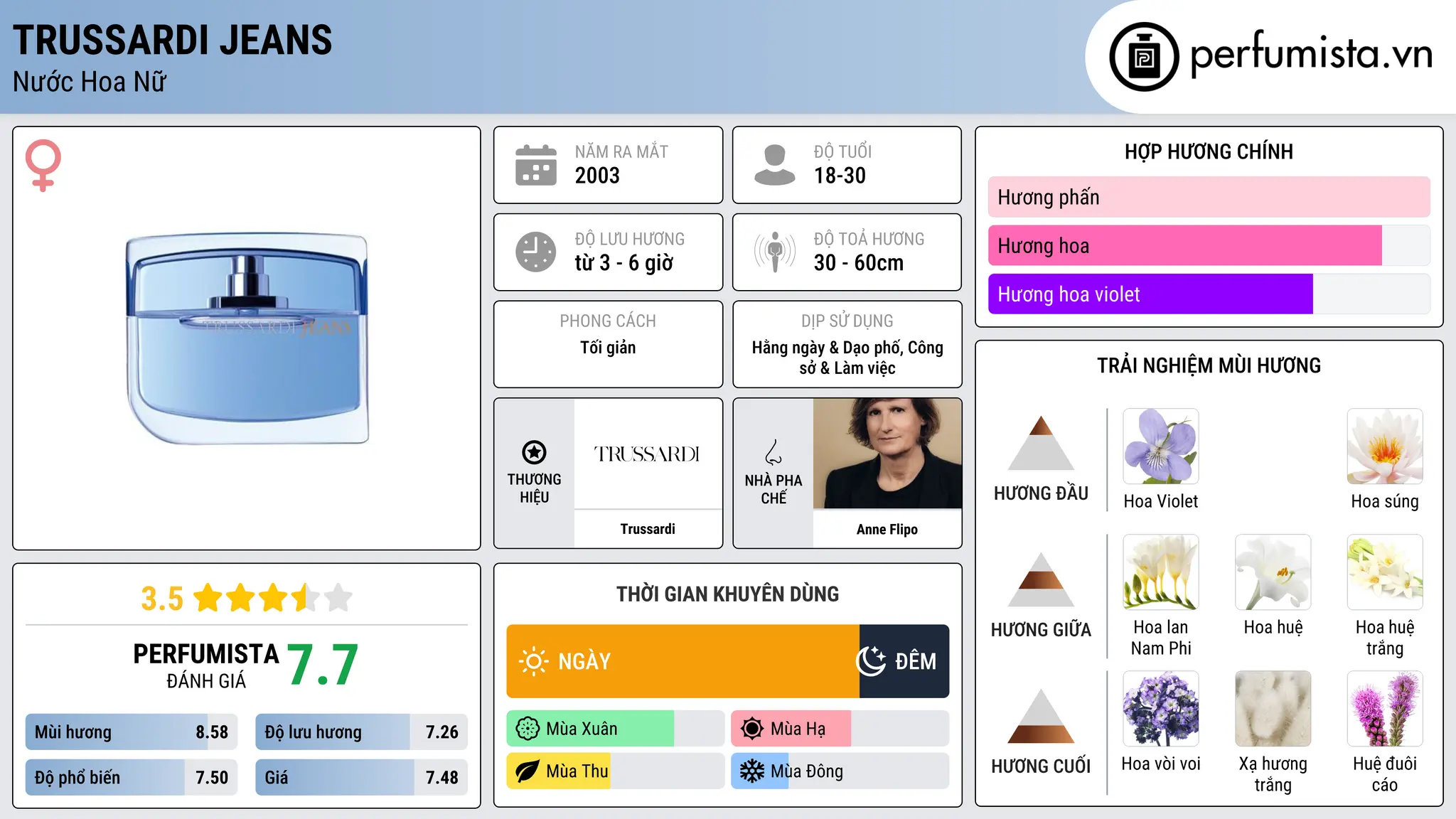
Task: Click the Giá 7.48 score bar
Action: [361, 777]
